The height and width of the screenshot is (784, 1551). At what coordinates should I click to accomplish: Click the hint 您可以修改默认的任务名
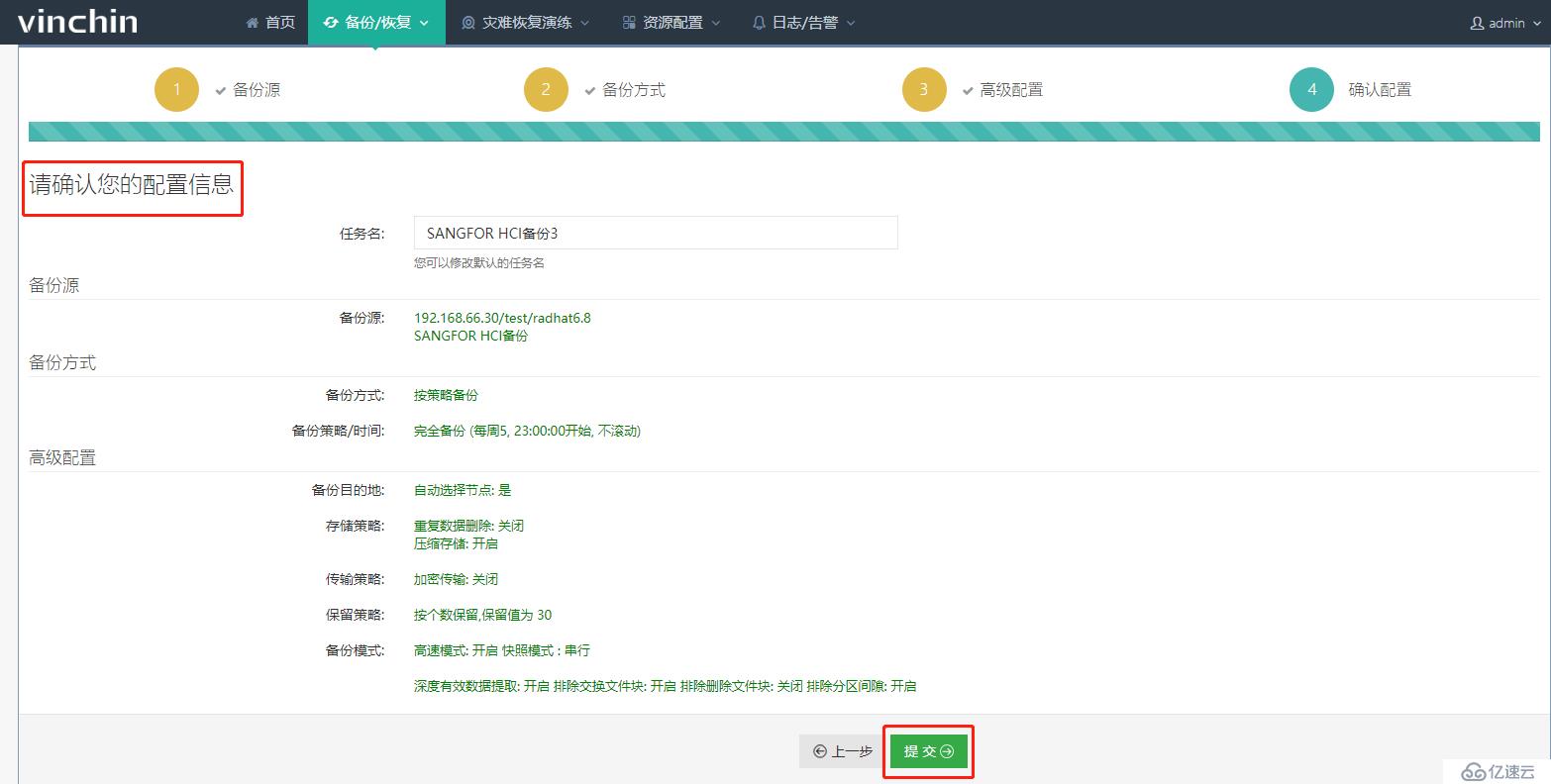[x=479, y=263]
